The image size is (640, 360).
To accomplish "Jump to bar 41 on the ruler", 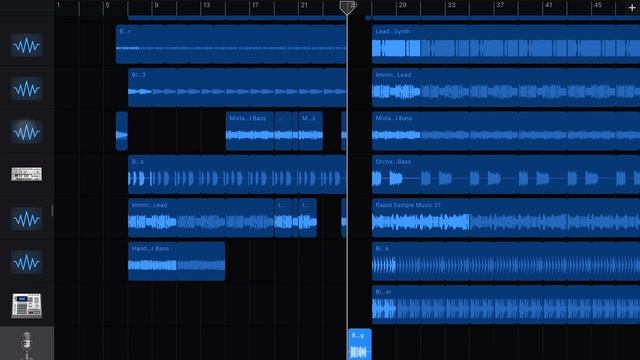I will (549, 5).
